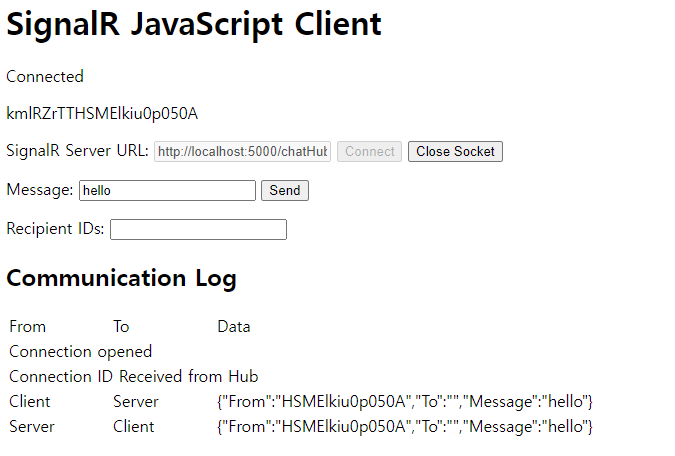Click the Close Socket button
Viewport: 675px width, 456px height.
(x=455, y=152)
